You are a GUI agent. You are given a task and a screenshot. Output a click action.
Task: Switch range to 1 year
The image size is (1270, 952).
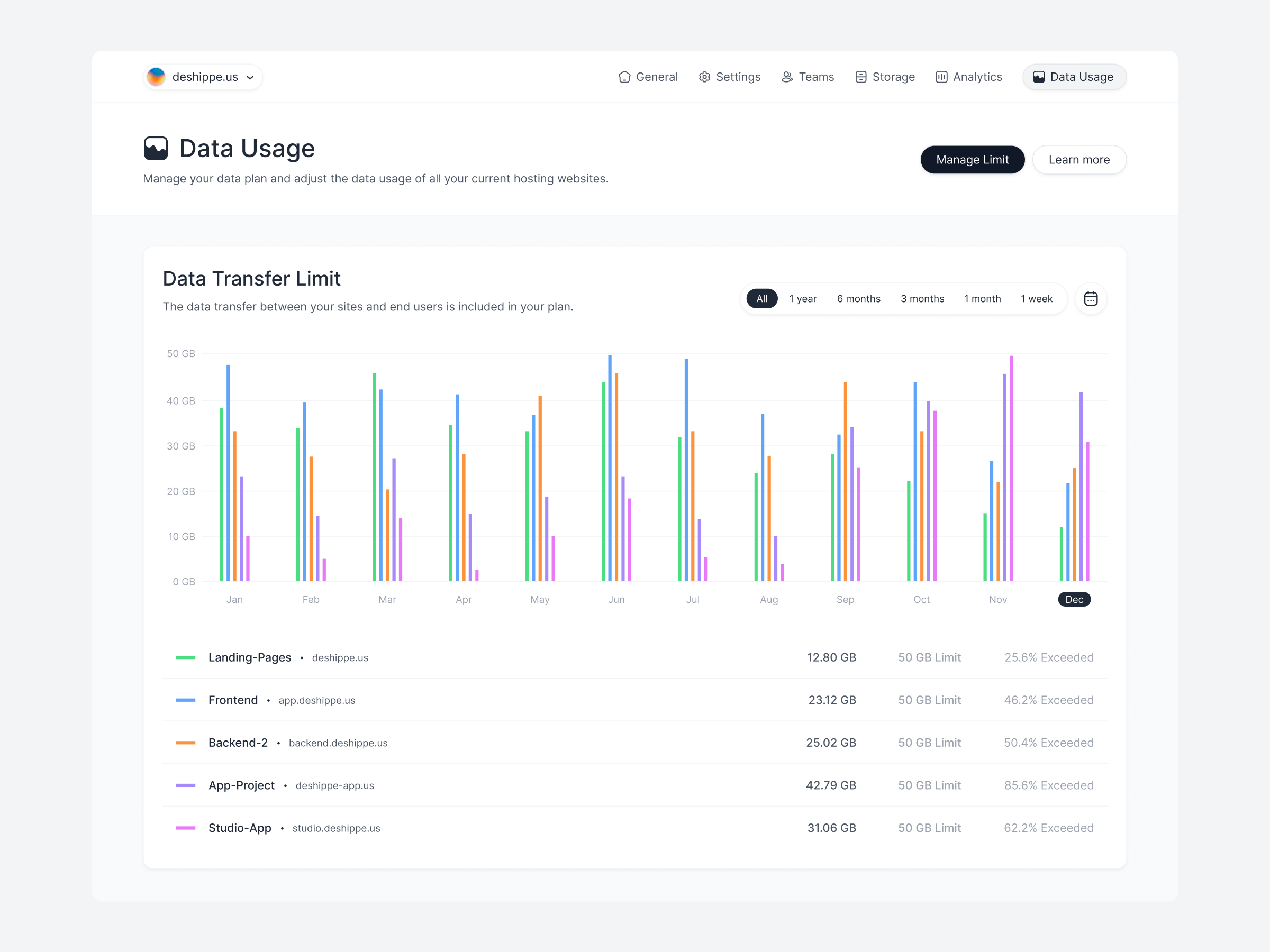tap(802, 298)
